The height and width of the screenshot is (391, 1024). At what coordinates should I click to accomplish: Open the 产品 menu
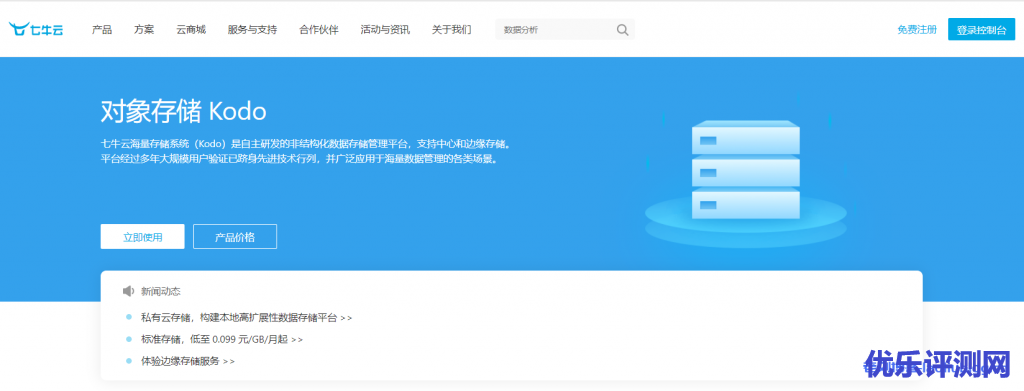pyautogui.click(x=102, y=29)
